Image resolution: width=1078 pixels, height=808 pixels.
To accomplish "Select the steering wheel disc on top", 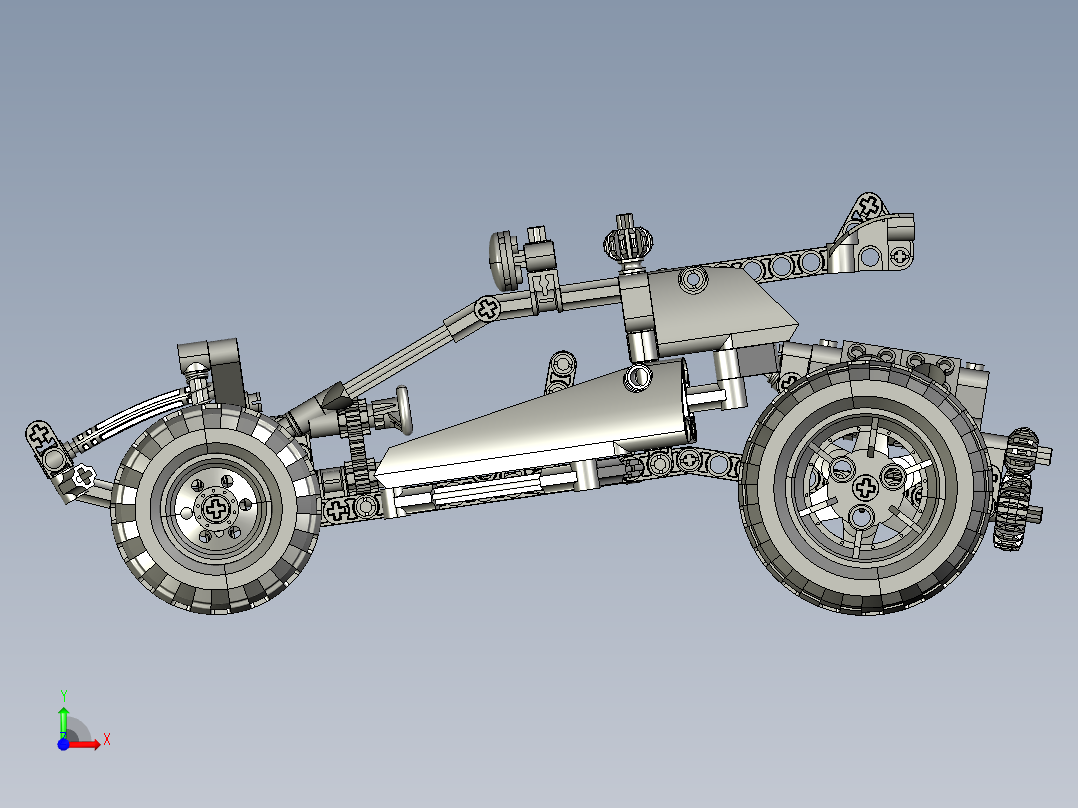I will pos(504,260).
